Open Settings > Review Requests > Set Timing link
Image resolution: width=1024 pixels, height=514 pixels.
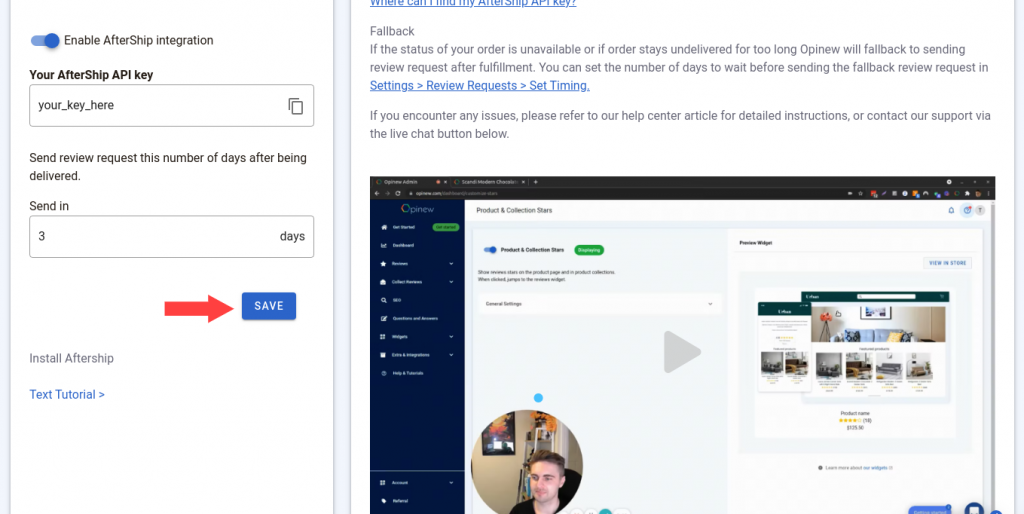tap(479, 86)
